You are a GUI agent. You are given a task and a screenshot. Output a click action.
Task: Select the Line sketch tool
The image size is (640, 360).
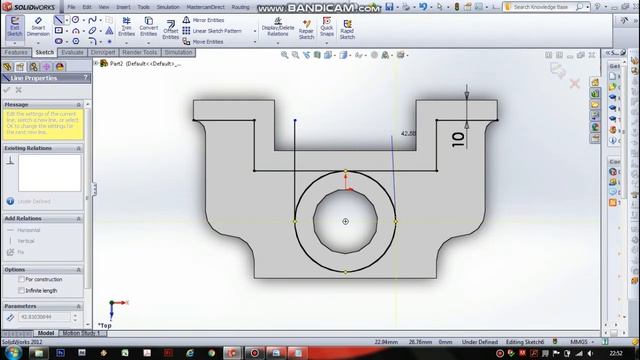click(58, 20)
